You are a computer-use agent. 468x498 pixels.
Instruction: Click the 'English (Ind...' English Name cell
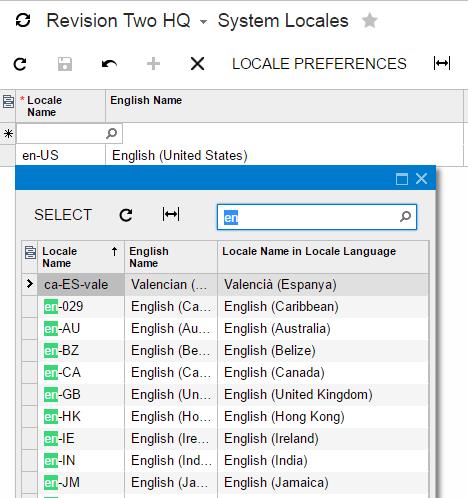tap(171, 461)
